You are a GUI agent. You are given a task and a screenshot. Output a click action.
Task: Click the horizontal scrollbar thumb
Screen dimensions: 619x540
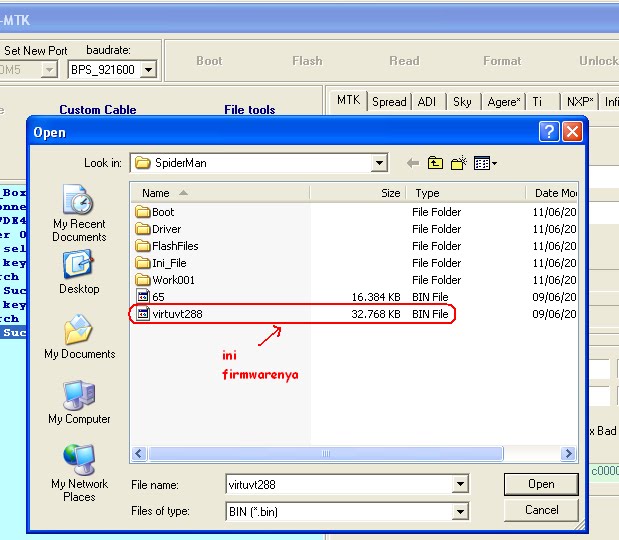pyautogui.click(x=326, y=453)
